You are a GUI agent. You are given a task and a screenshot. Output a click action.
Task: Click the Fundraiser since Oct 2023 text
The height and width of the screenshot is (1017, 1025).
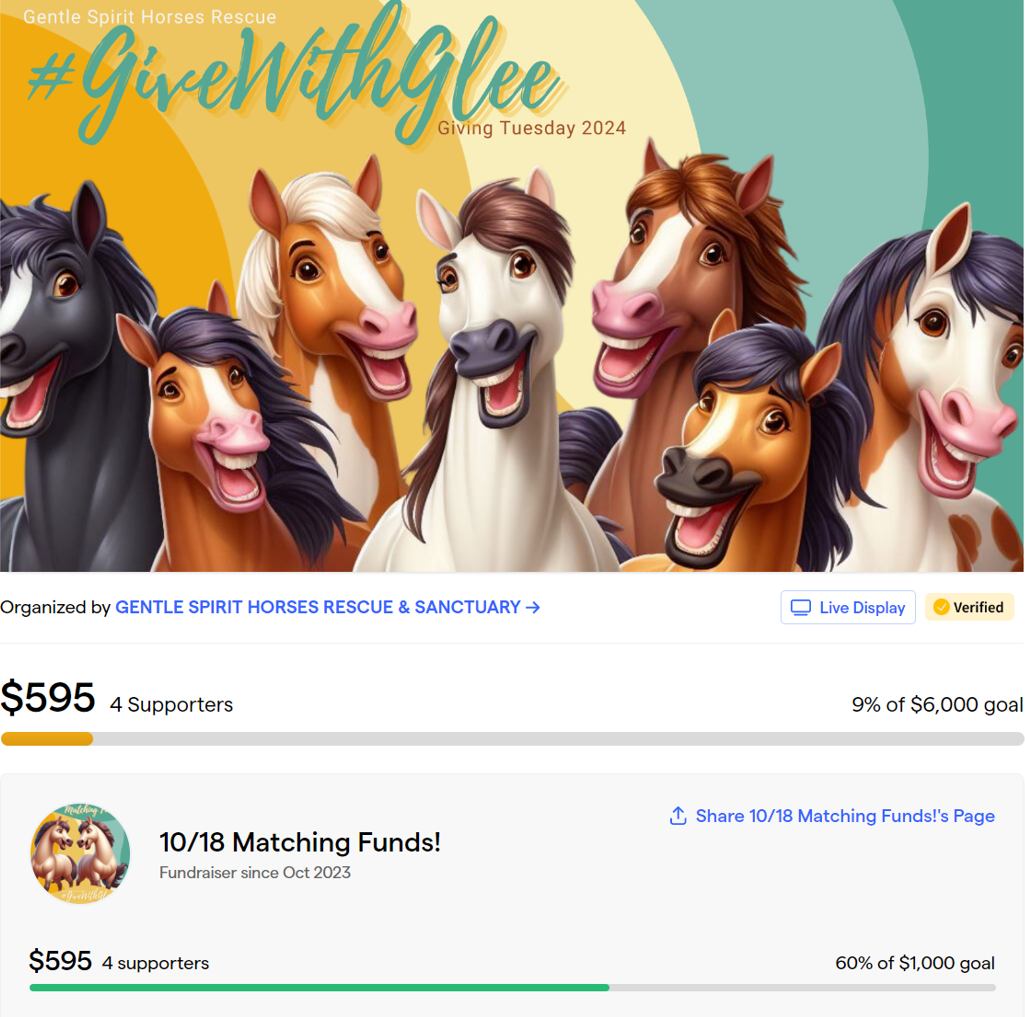click(x=255, y=872)
